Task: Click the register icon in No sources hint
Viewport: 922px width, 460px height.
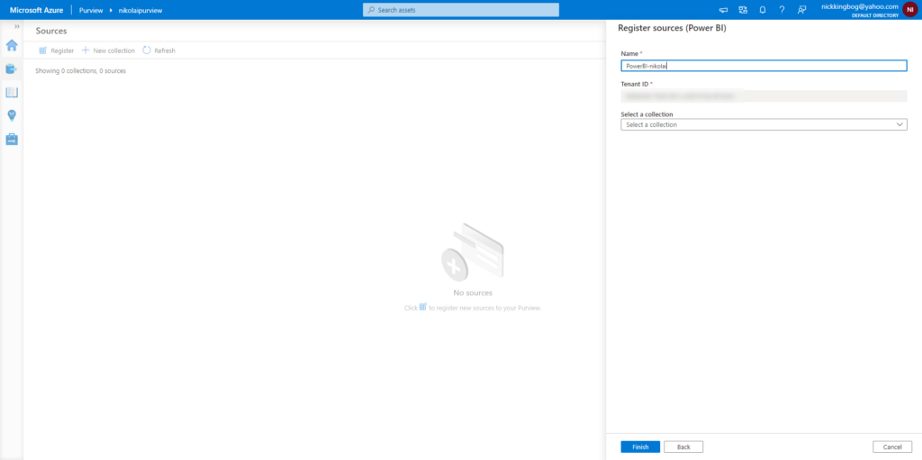Action: [423, 306]
